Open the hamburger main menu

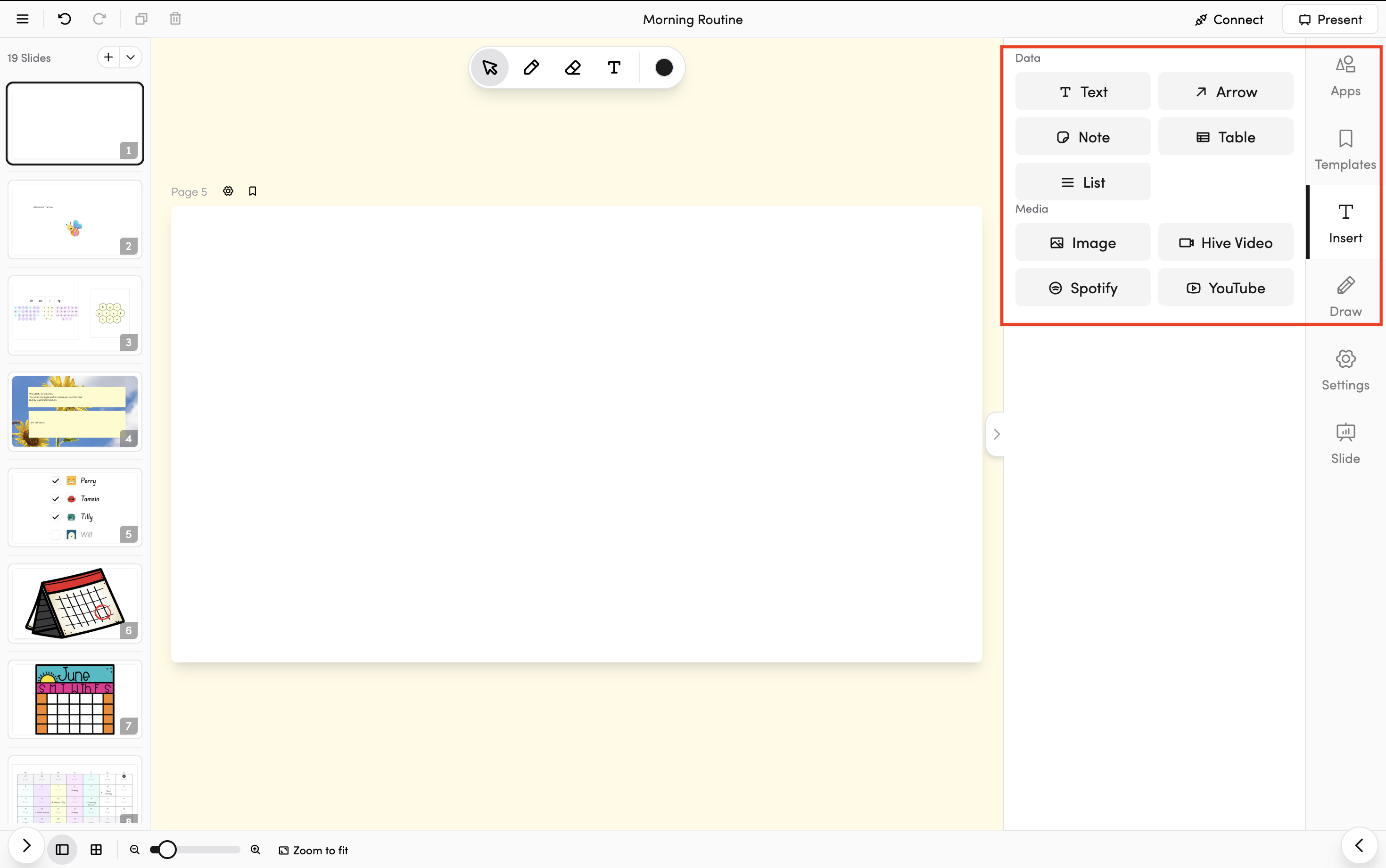(x=22, y=19)
